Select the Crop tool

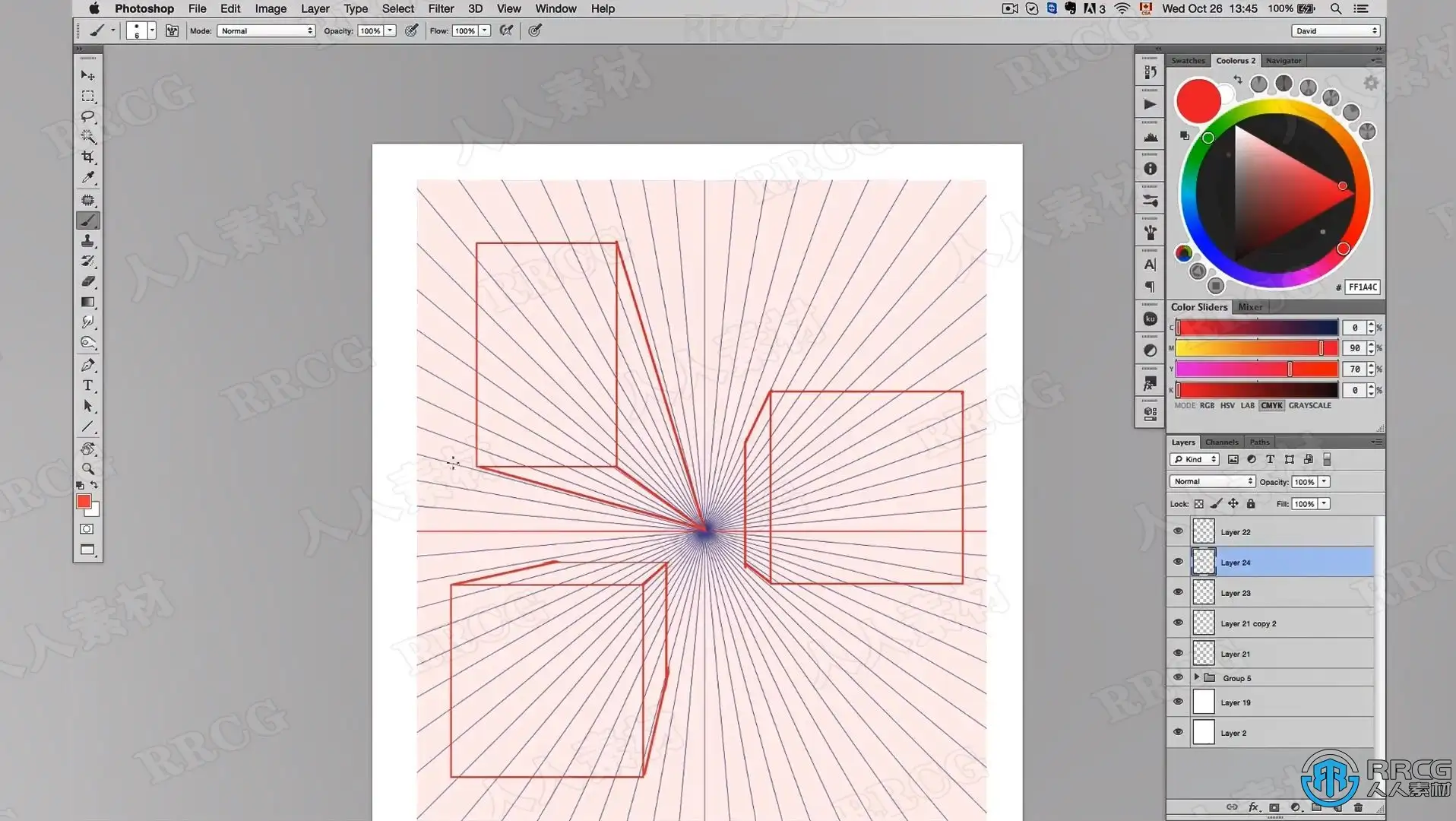click(x=88, y=157)
